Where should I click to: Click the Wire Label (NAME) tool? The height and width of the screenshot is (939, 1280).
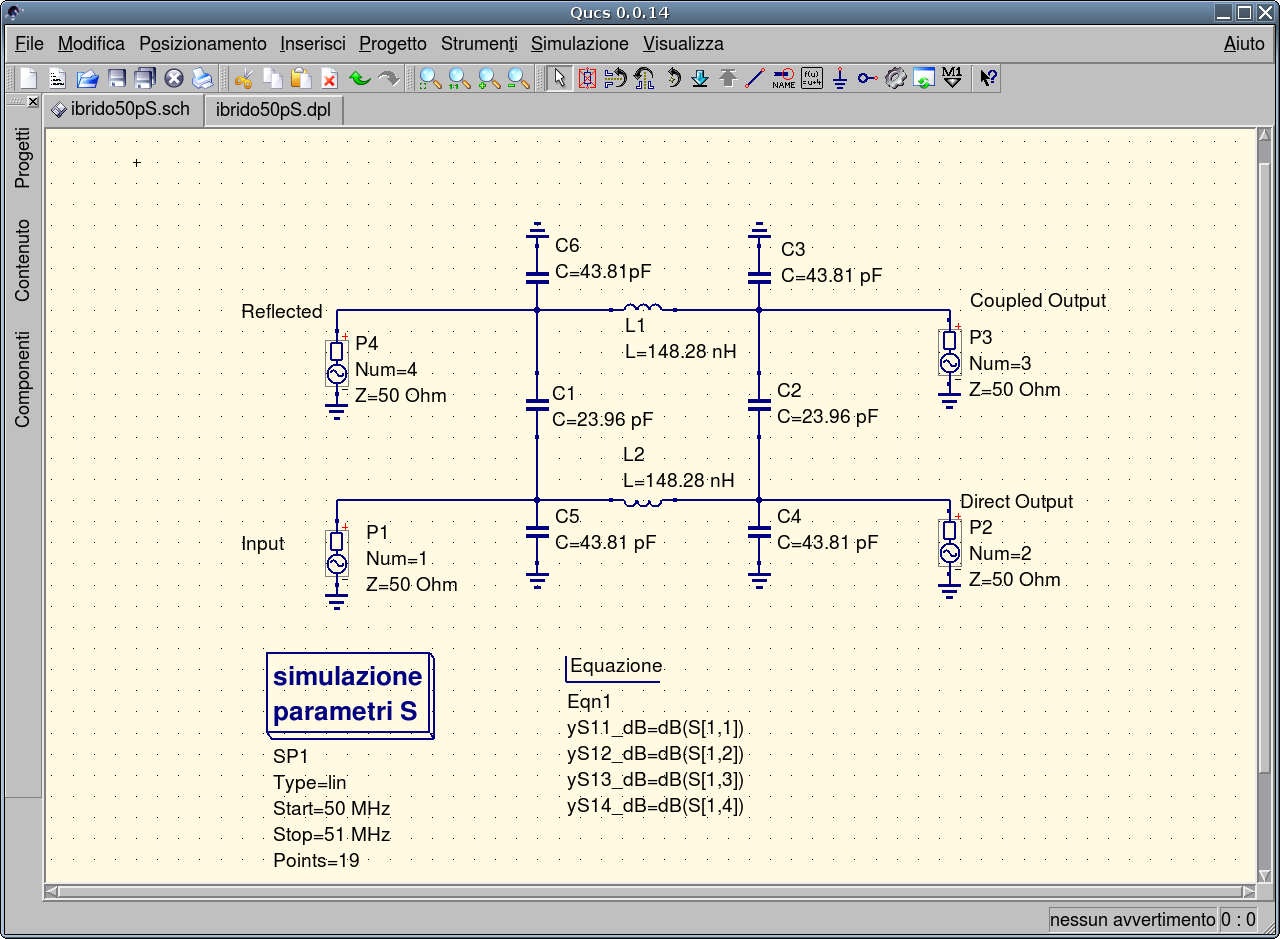[x=784, y=78]
